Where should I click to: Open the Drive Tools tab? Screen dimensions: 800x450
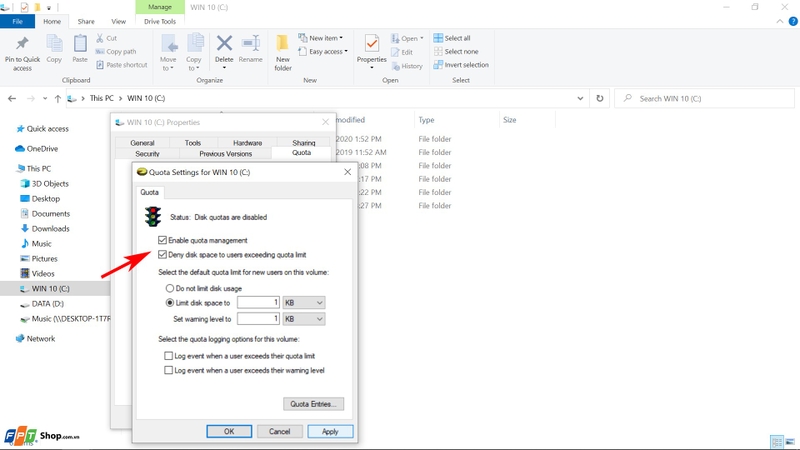[160, 21]
